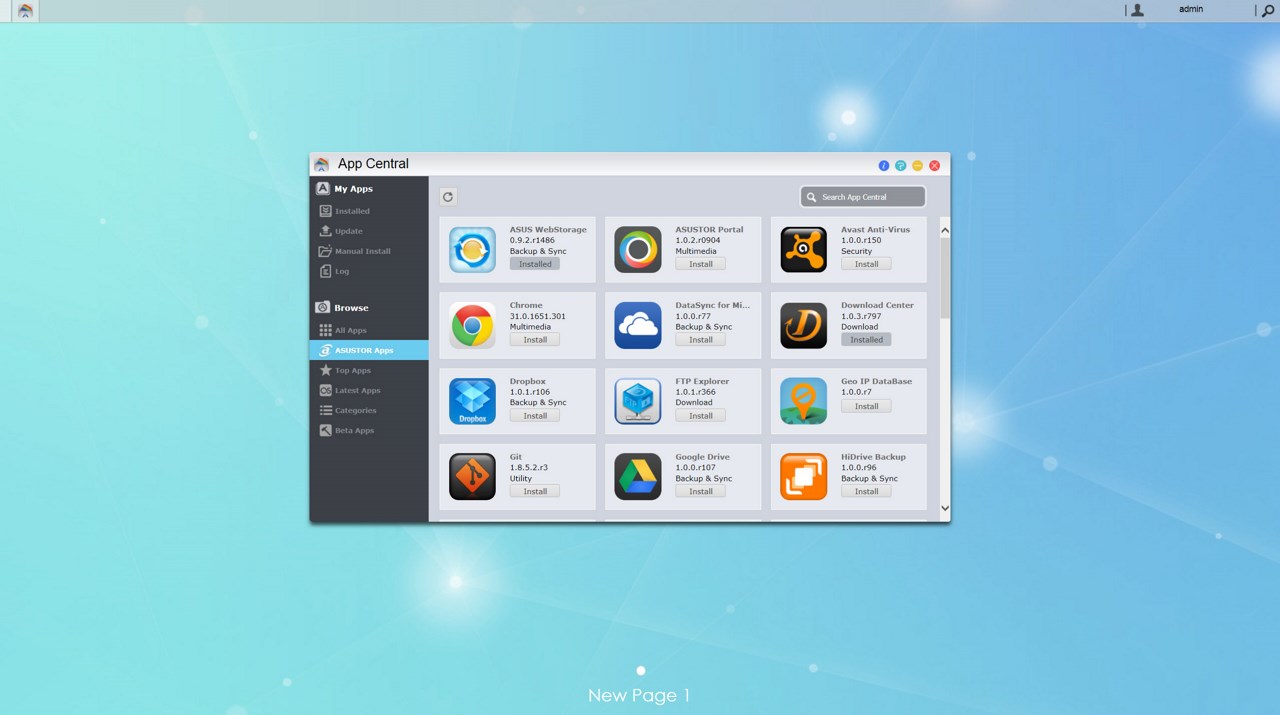Click the Chrome app icon

472,325
